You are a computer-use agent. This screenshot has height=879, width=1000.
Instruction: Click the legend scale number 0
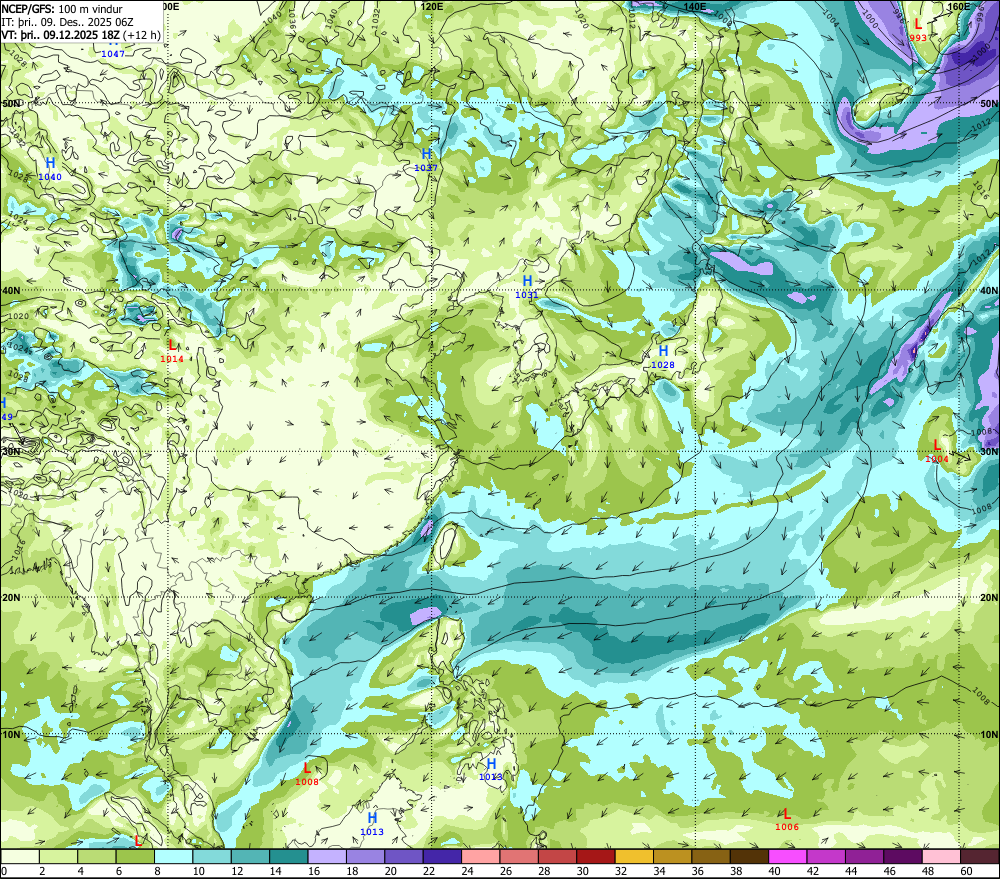[4, 871]
